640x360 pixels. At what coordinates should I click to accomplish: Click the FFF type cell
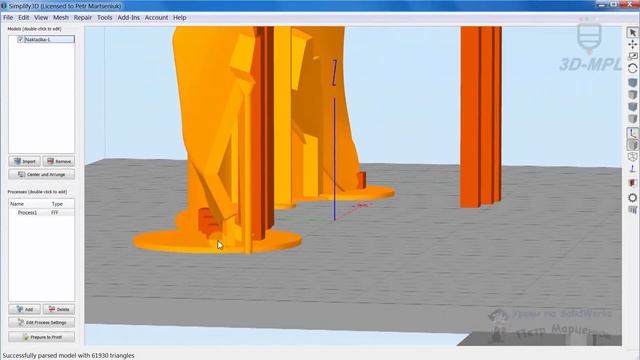coord(55,213)
